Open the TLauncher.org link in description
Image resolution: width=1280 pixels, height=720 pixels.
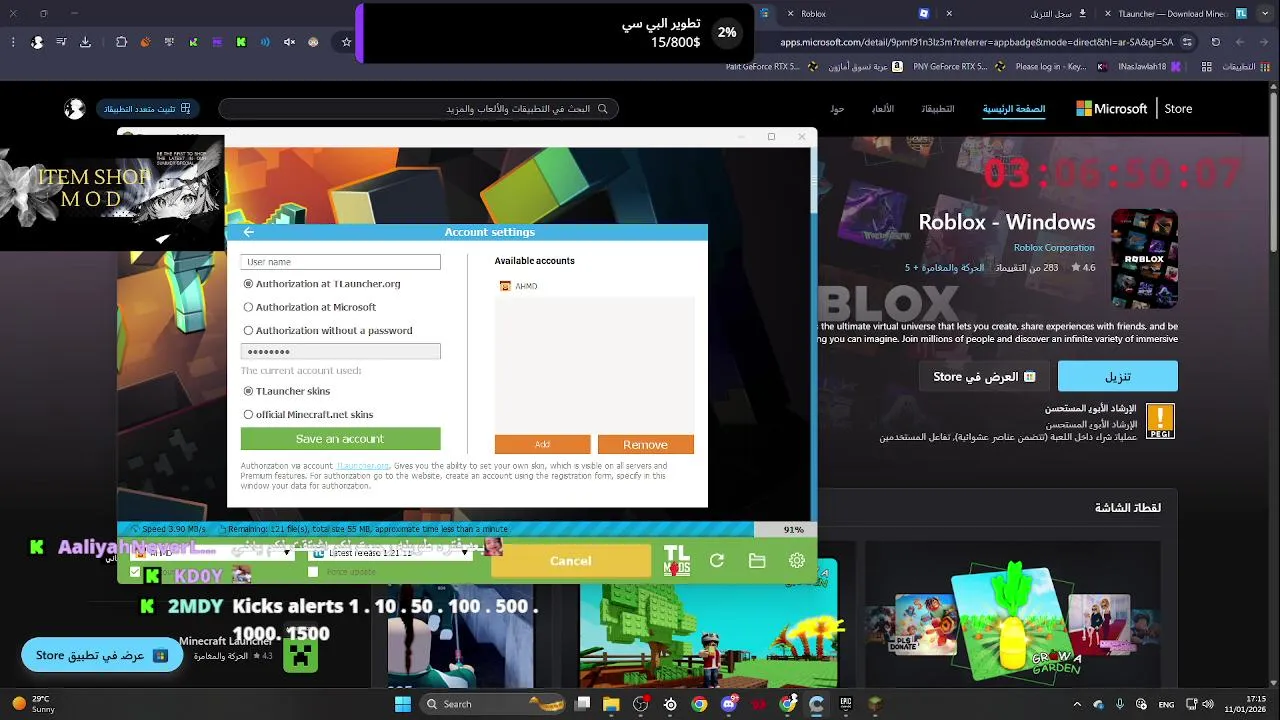click(363, 466)
